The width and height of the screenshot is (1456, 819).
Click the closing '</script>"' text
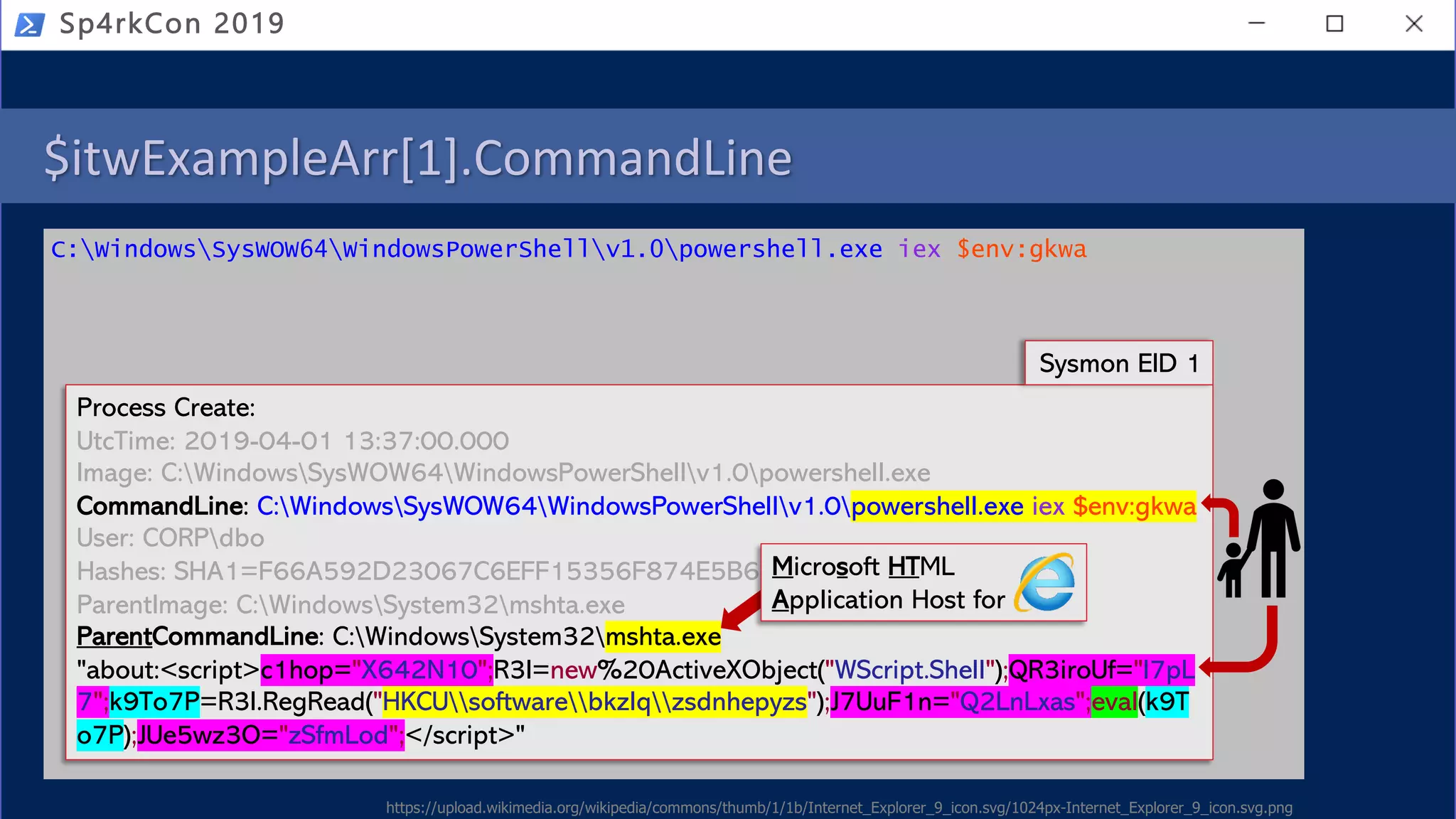465,735
